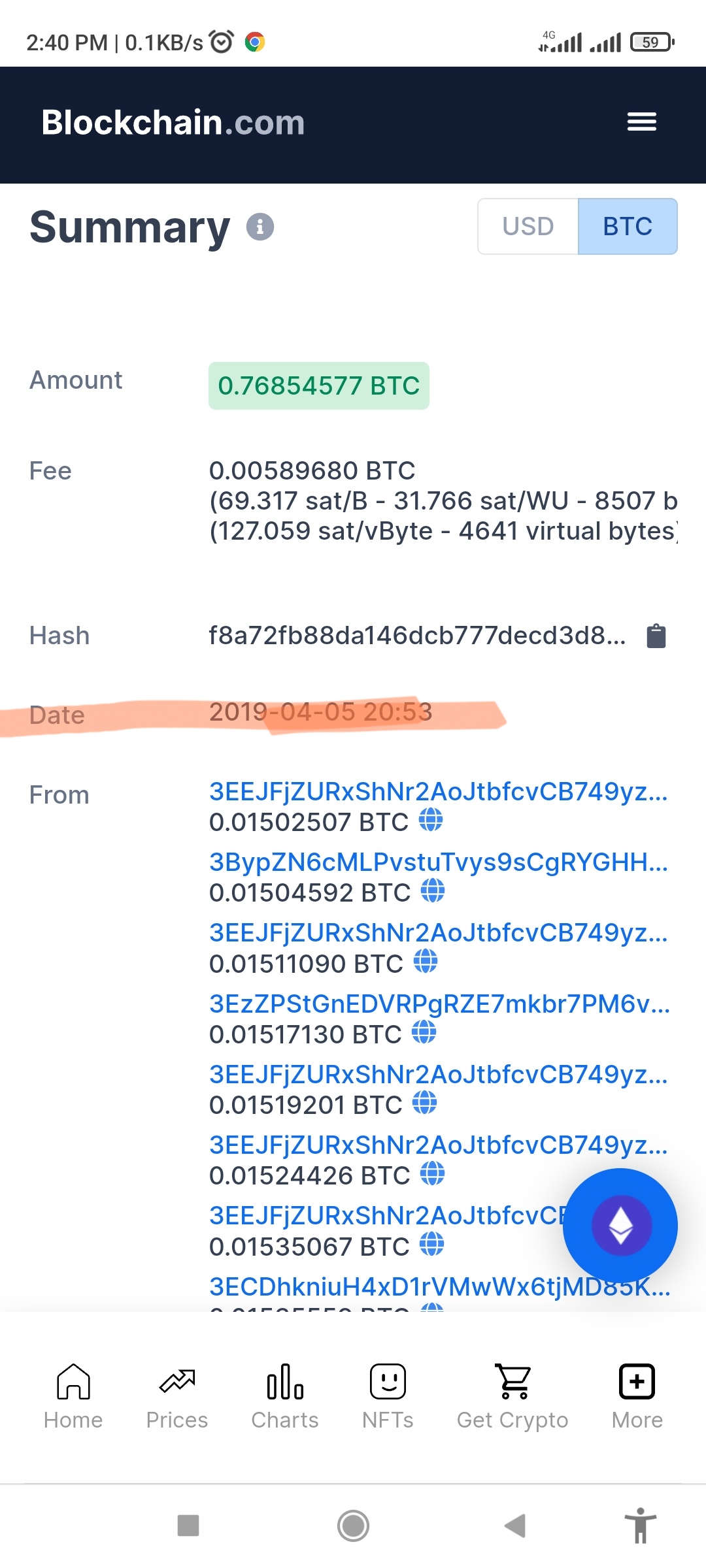Open the Get Crypto cart icon

[x=513, y=1381]
